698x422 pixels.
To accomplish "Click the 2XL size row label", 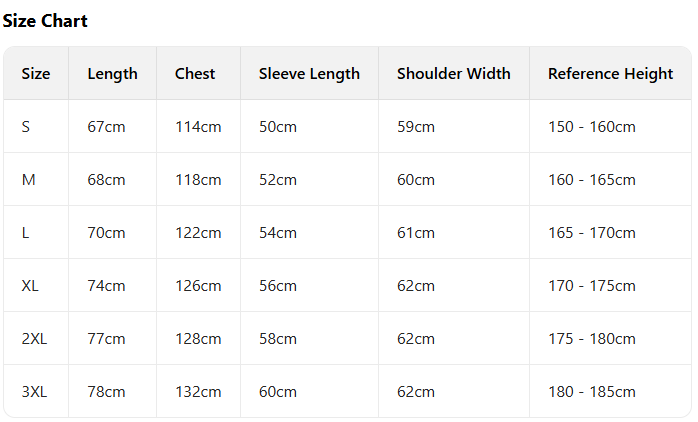I will (x=34, y=339).
